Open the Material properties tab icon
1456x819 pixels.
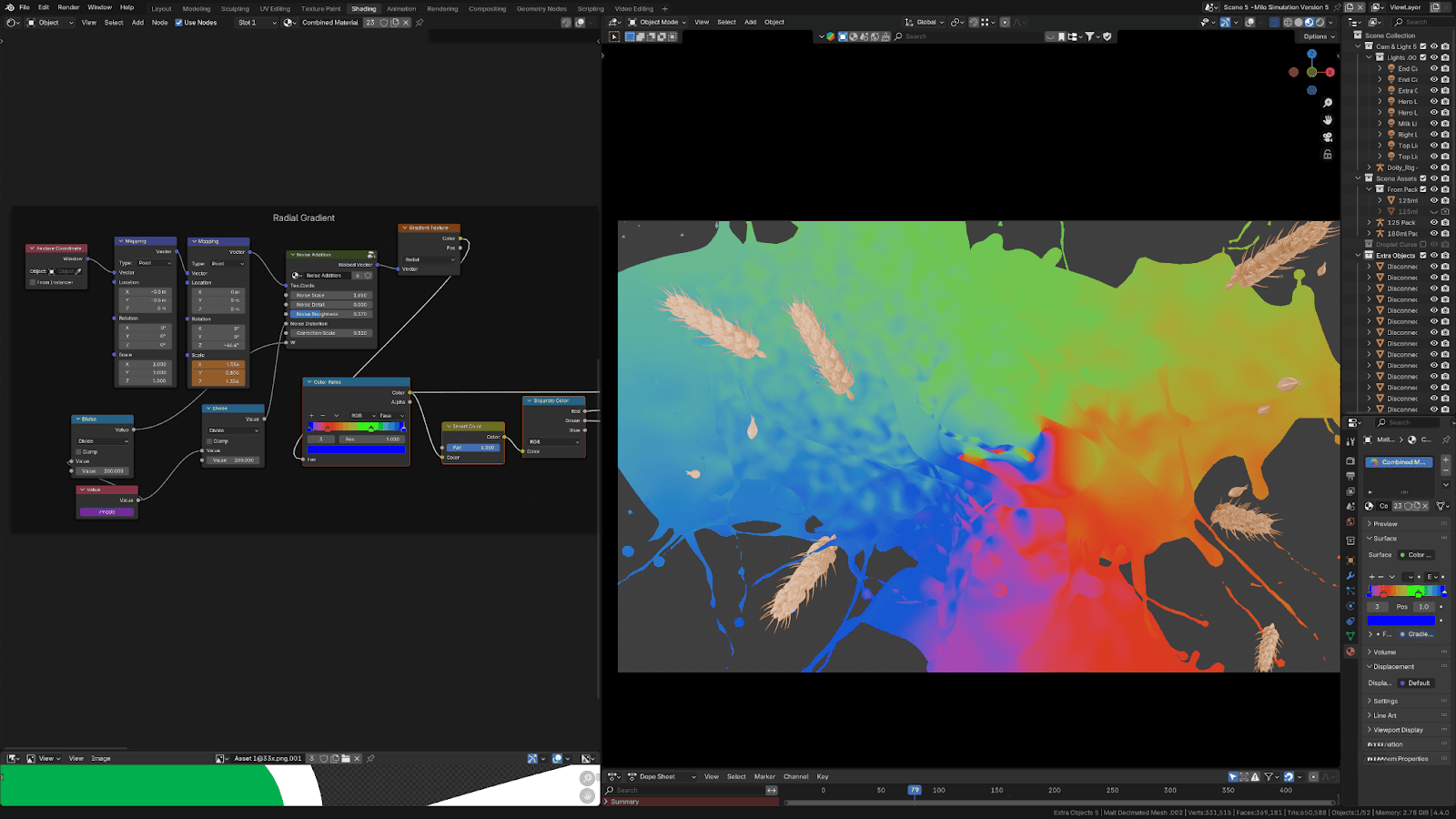[x=1350, y=652]
